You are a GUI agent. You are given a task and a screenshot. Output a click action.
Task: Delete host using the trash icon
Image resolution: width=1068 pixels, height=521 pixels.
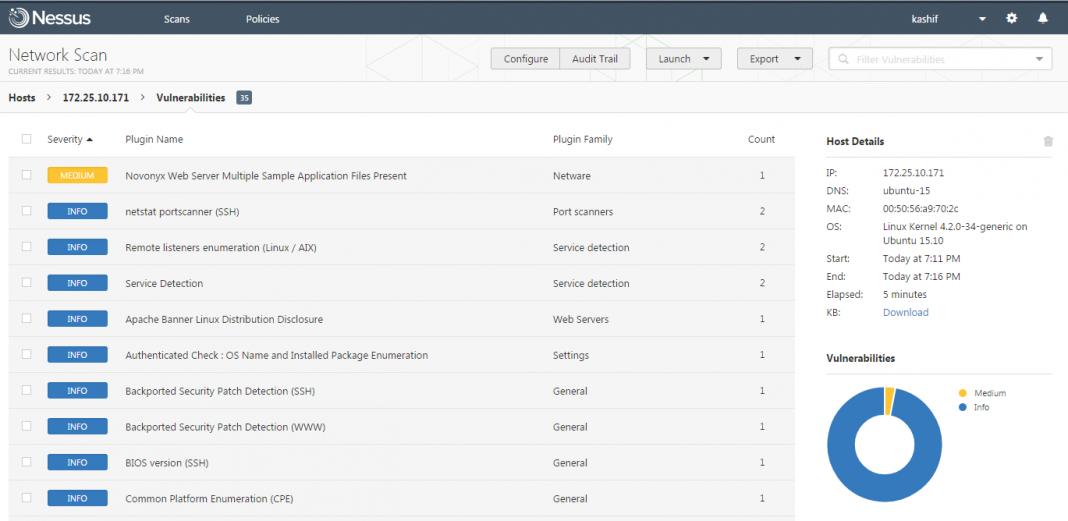click(x=1048, y=141)
